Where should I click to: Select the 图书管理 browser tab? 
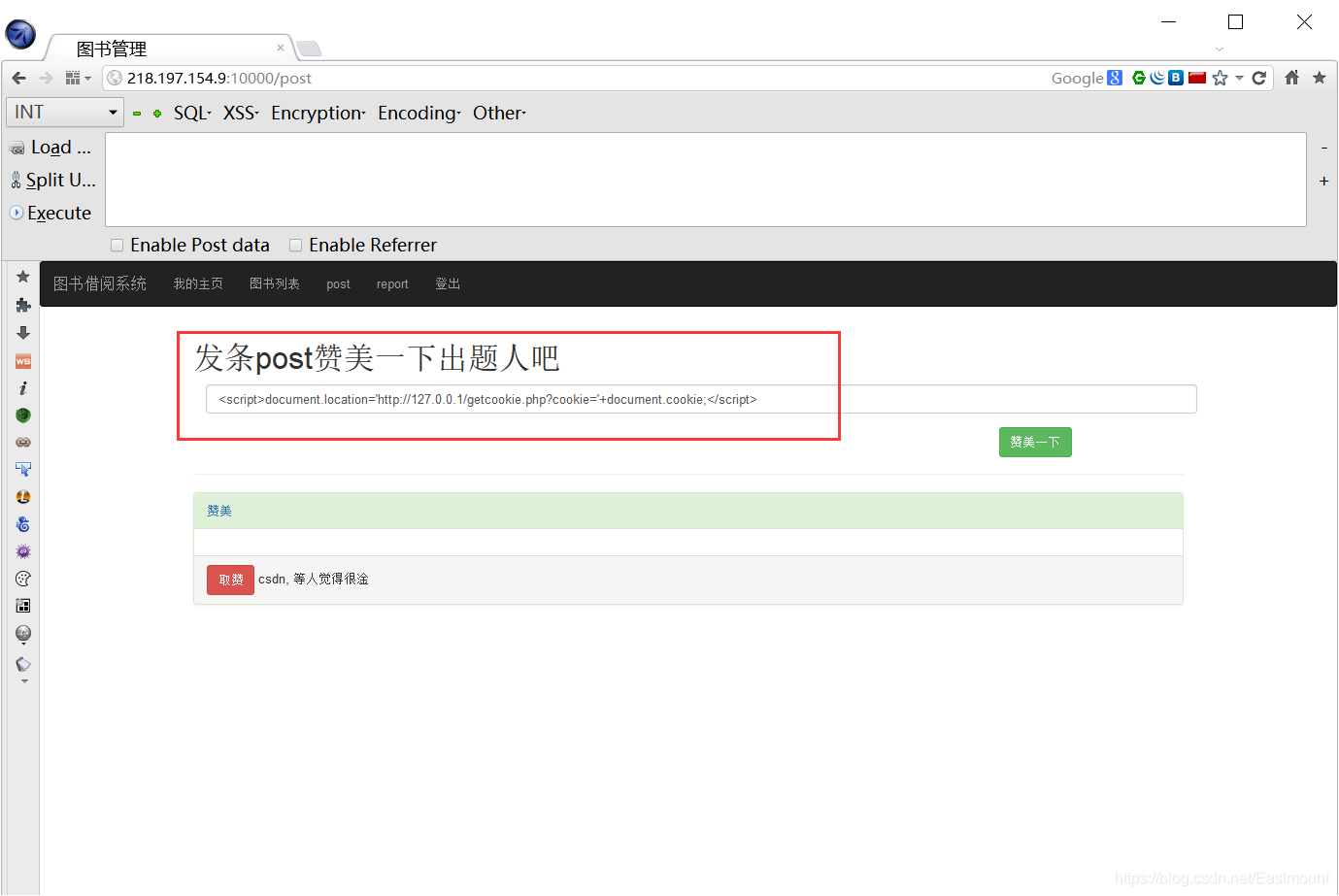165,49
